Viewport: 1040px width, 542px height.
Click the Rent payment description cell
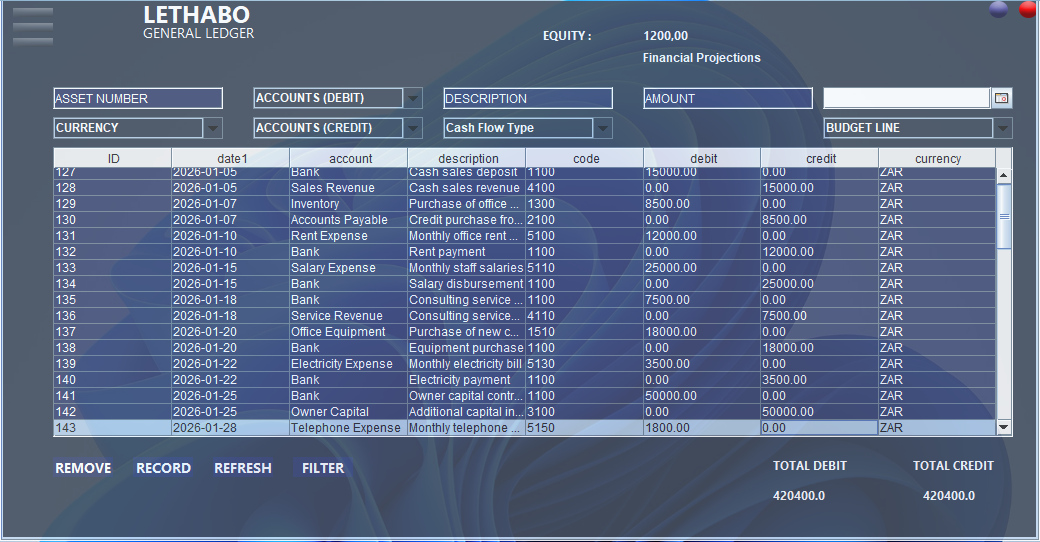point(467,251)
